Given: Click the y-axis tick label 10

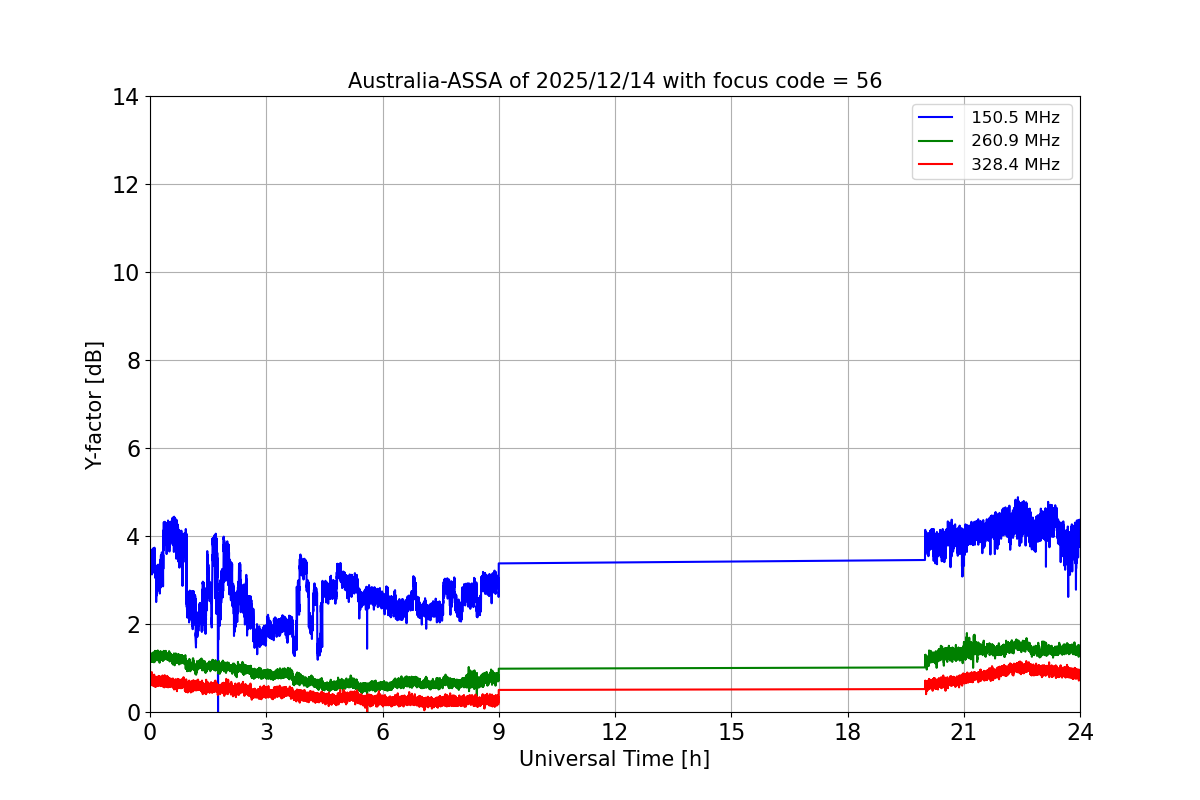Looking at the screenshot, I should click(125, 273).
